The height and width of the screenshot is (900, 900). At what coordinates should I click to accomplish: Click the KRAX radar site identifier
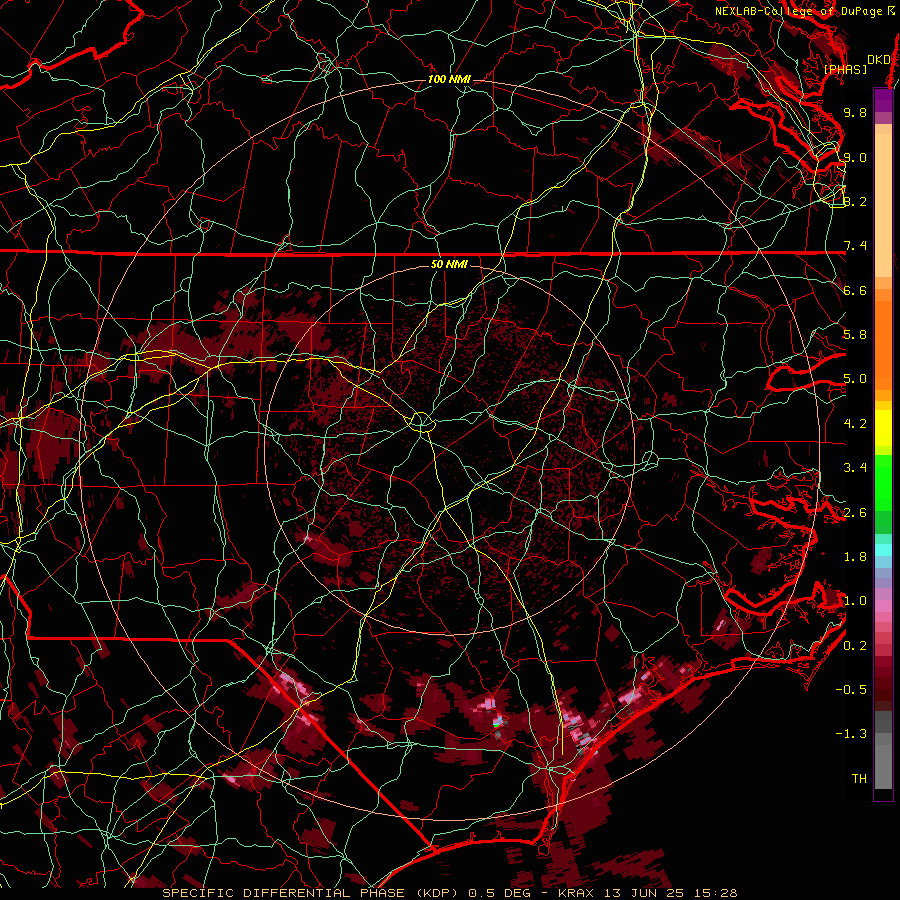(576, 893)
